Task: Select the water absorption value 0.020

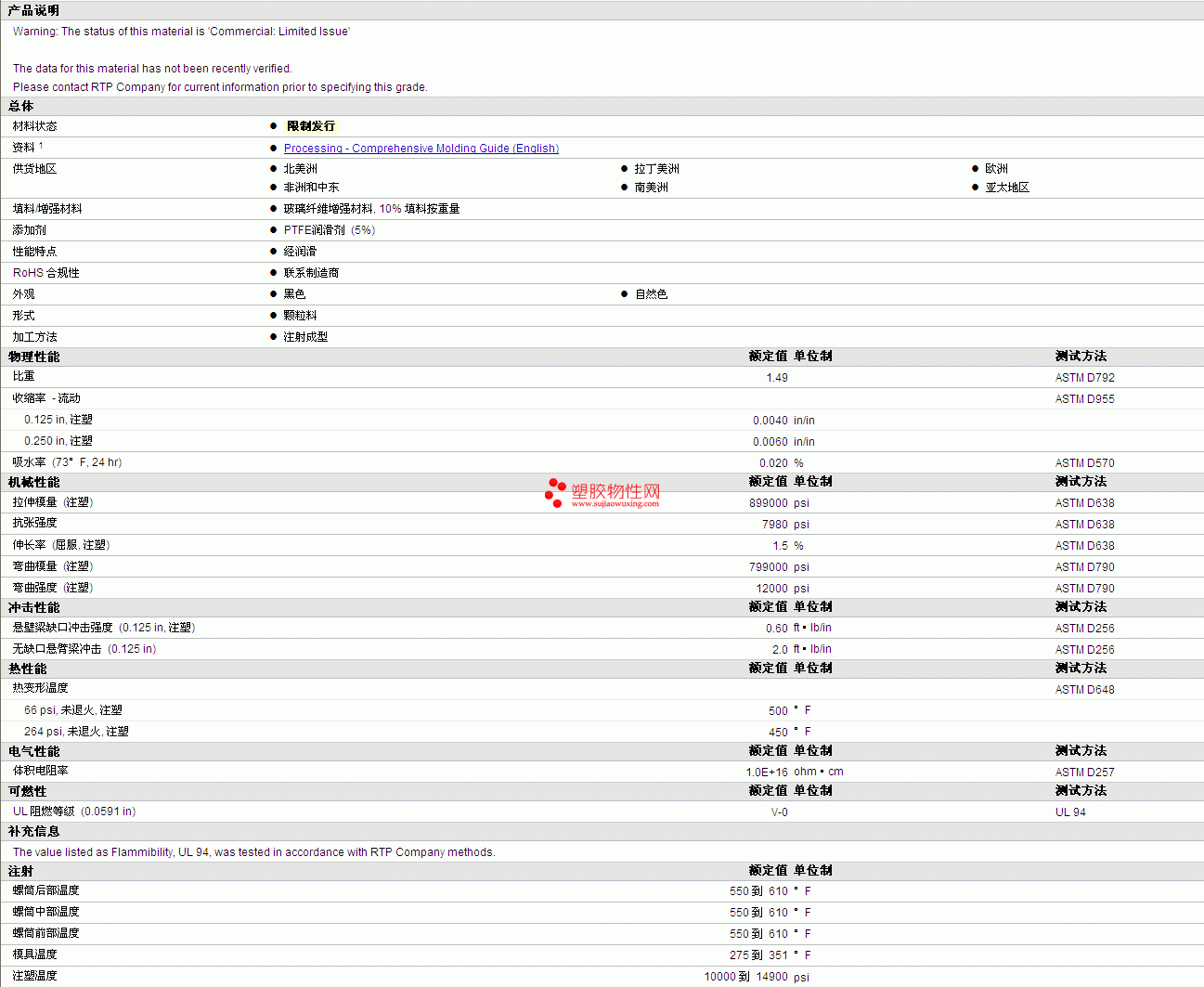Action: pos(773,463)
